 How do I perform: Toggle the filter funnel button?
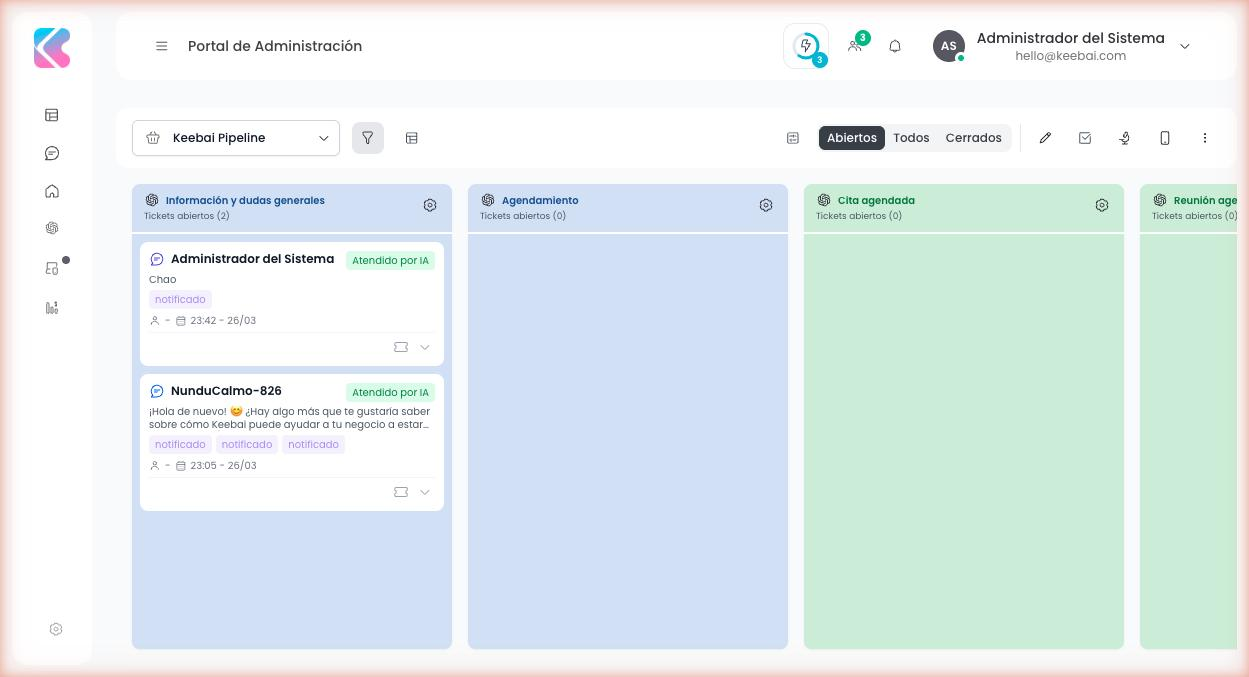click(x=368, y=138)
